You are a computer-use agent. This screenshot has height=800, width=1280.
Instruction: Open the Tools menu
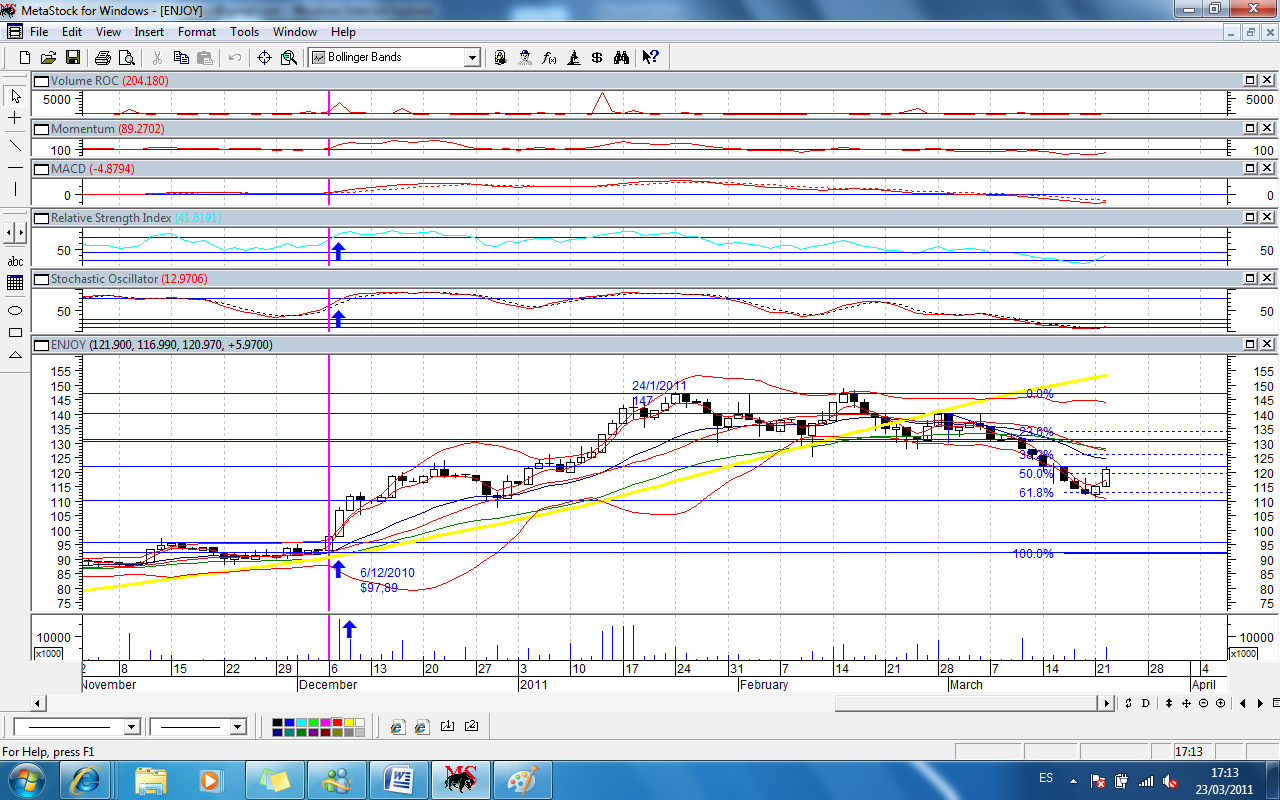pyautogui.click(x=244, y=32)
